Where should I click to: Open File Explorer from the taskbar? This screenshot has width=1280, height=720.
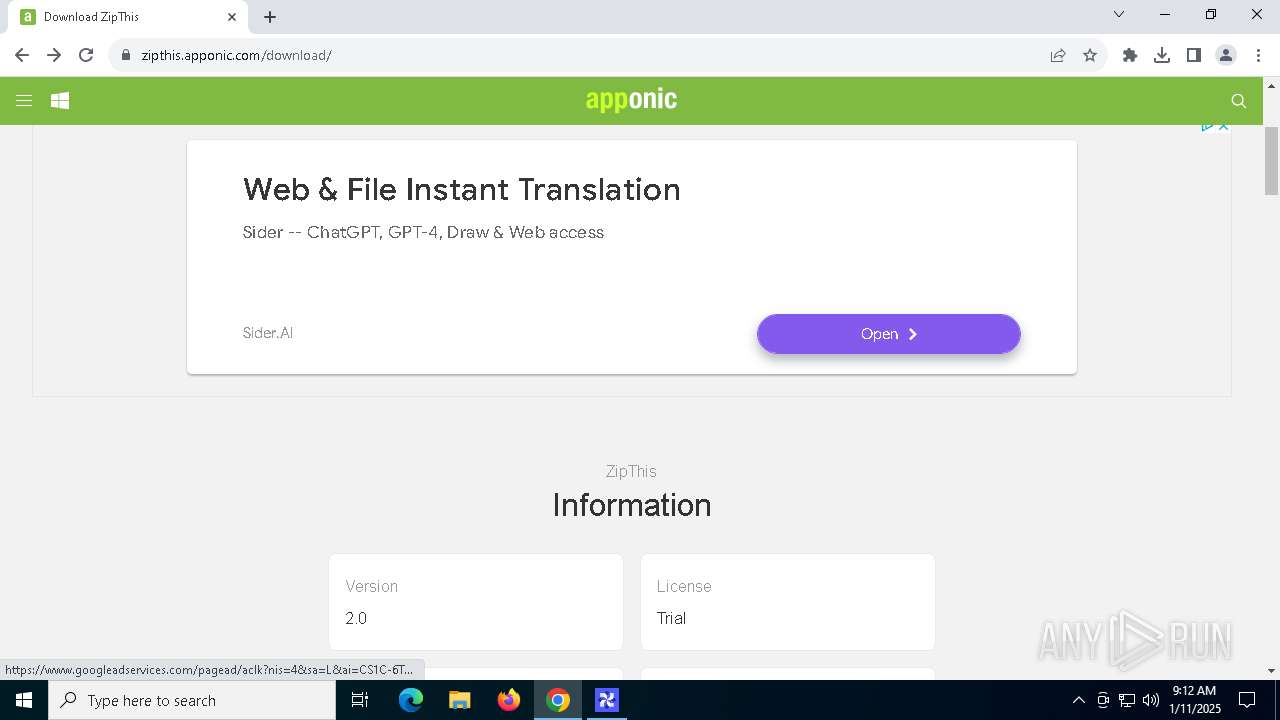pos(460,700)
